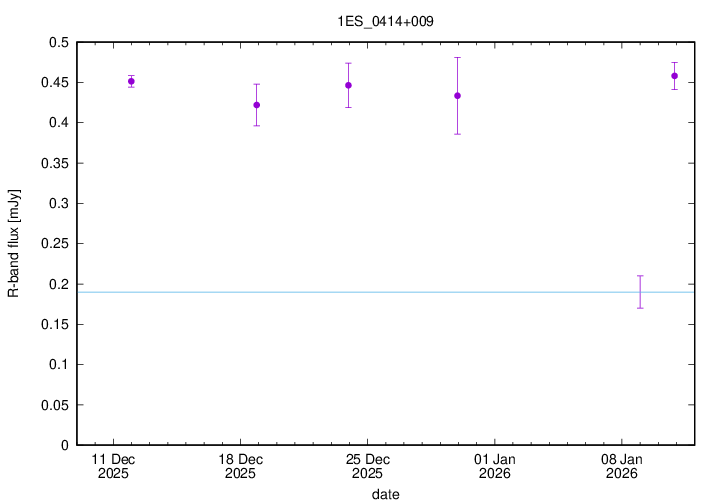Click the 25 Dec 2025 tick label
720x504 pixels.
[x=366, y=465]
